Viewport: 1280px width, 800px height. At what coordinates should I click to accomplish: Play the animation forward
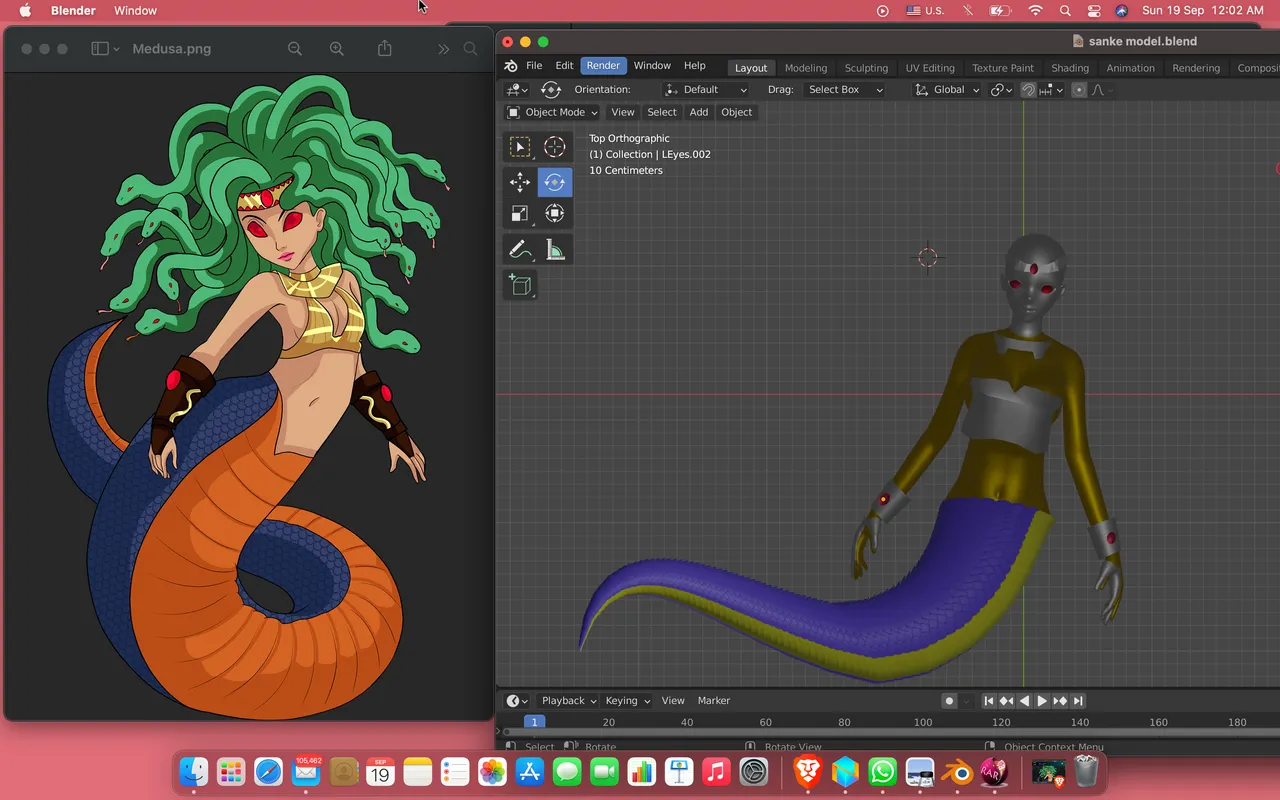click(1042, 701)
